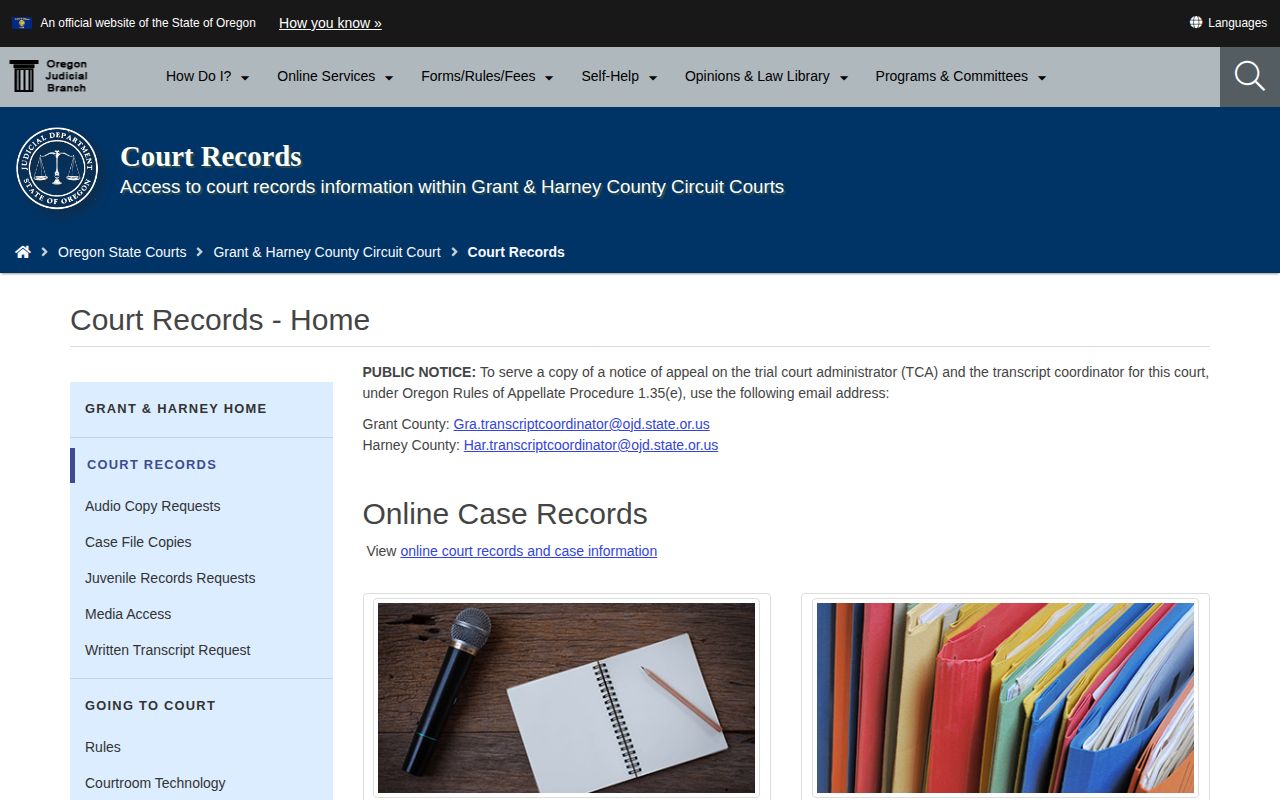Open the Languages selector
The image size is (1280, 800).
[x=1228, y=23]
